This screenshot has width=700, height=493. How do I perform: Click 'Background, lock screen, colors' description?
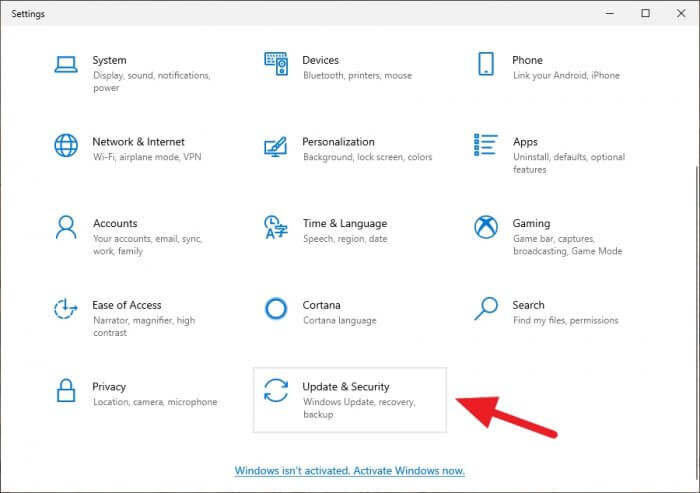tap(367, 157)
